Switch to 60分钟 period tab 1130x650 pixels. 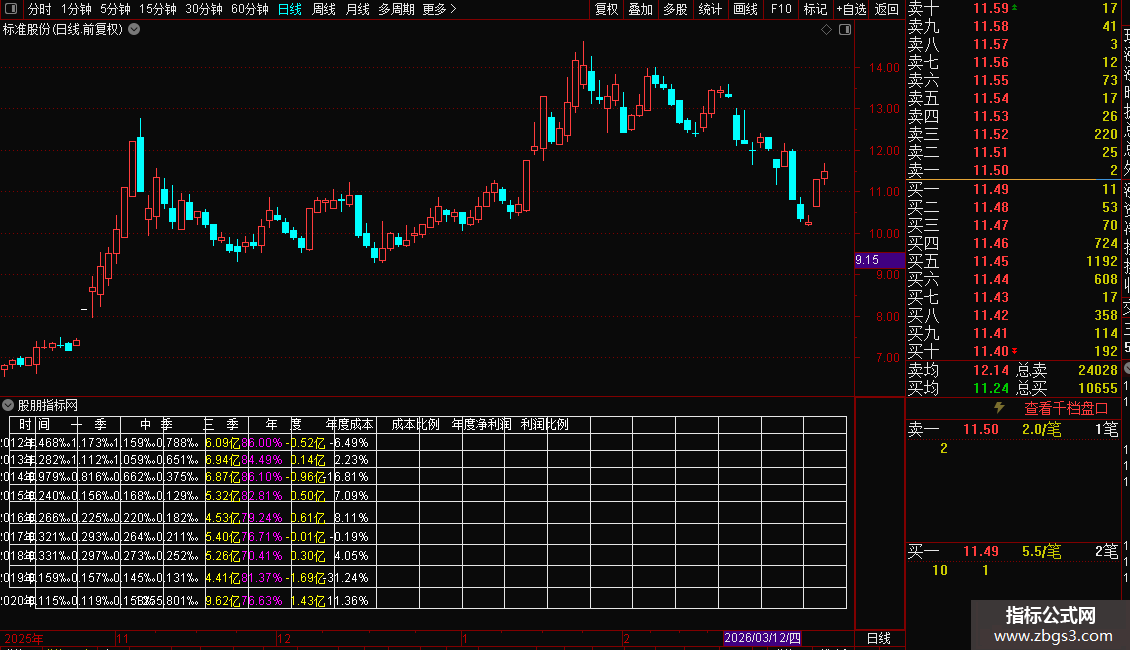point(250,9)
